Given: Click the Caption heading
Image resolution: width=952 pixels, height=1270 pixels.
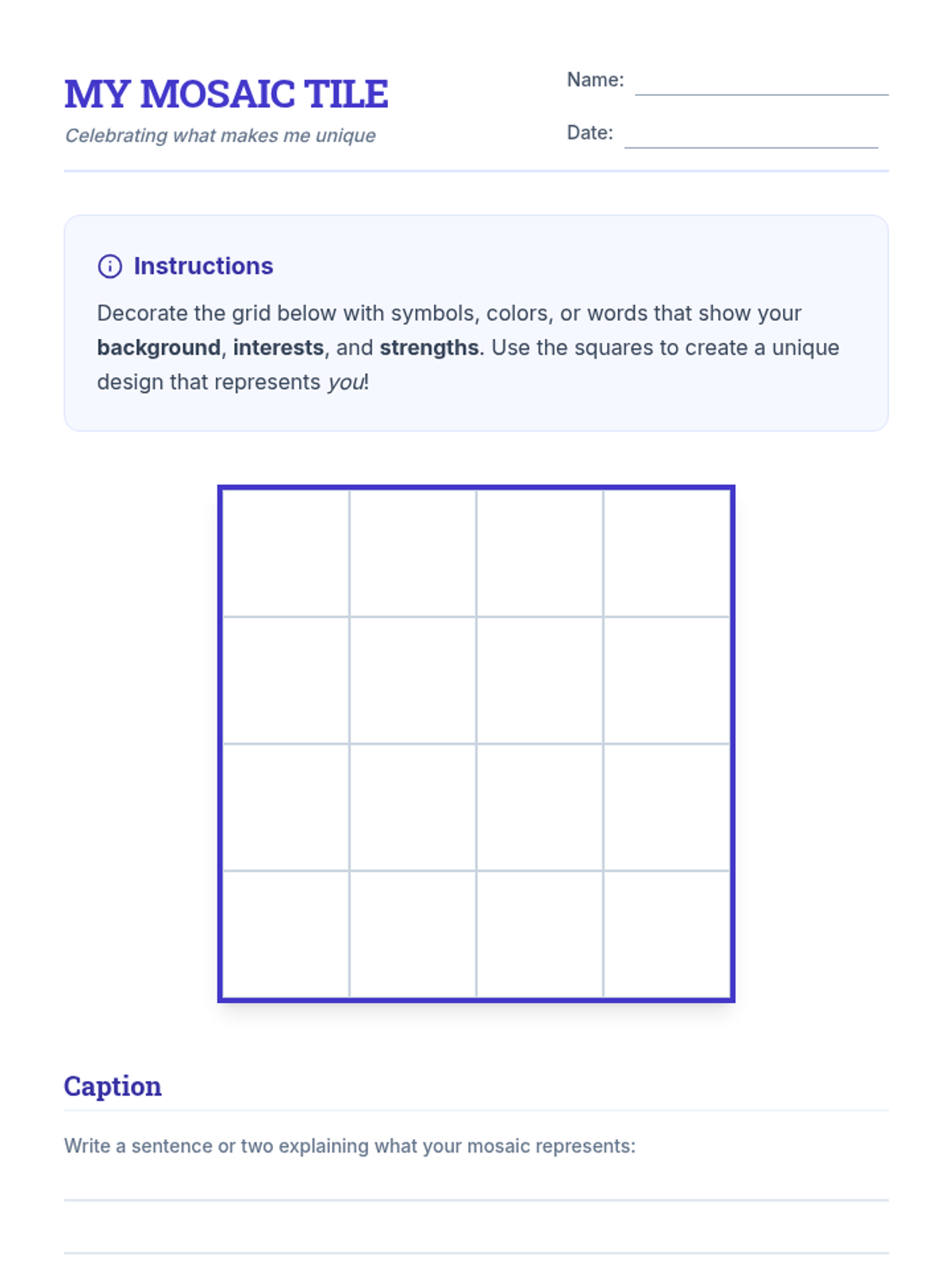Looking at the screenshot, I should point(113,1086).
